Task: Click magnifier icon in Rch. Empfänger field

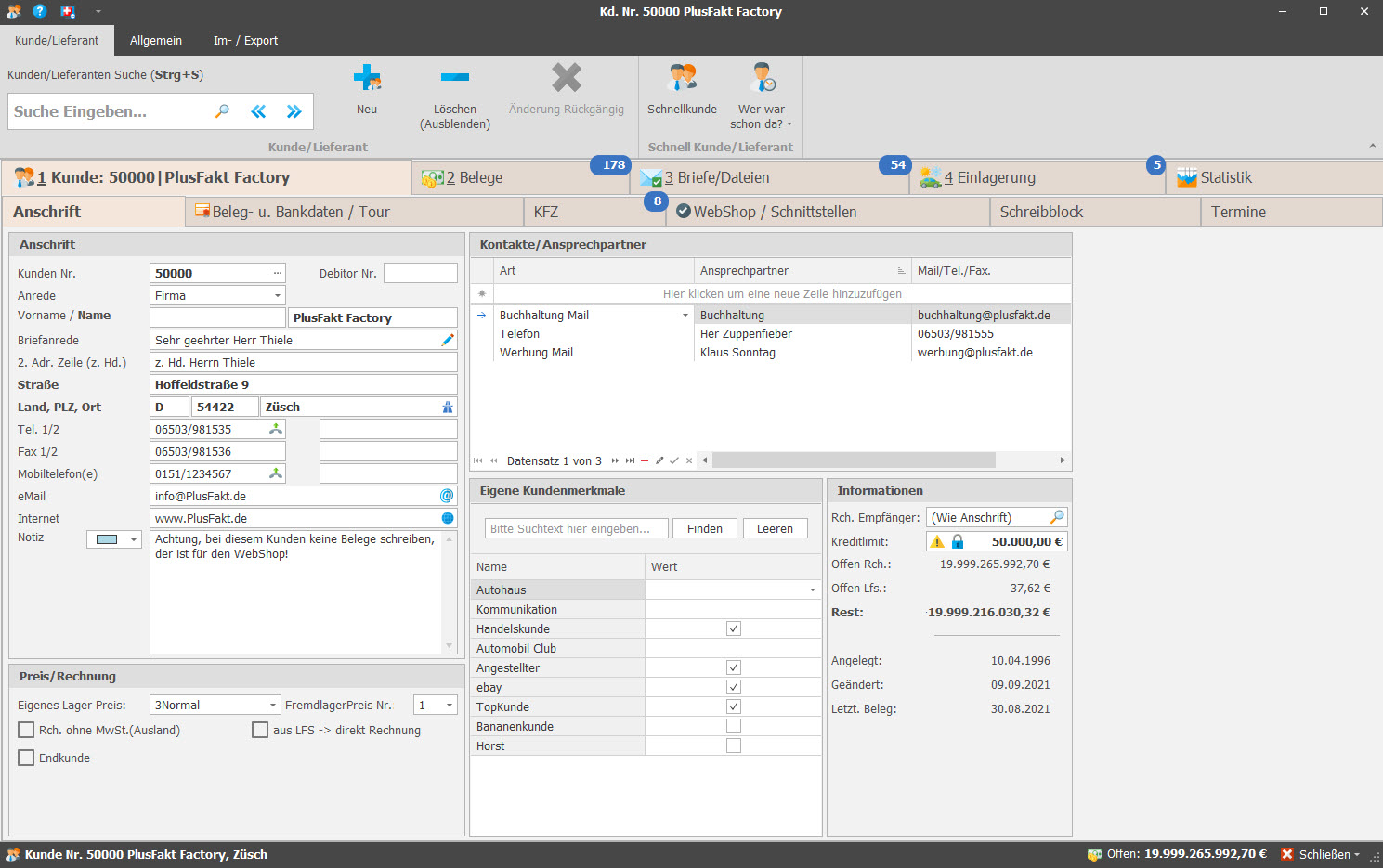Action: click(1057, 517)
